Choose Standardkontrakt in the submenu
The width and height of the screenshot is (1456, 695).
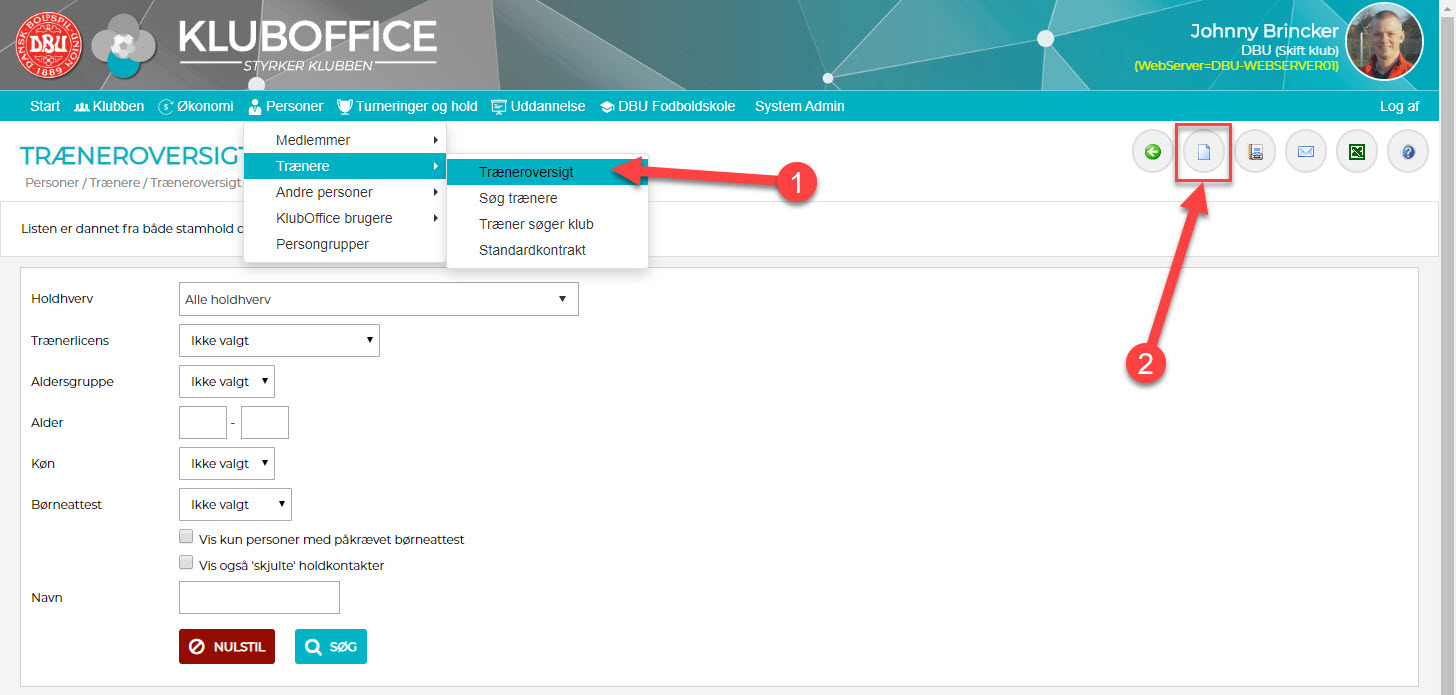tap(547, 250)
